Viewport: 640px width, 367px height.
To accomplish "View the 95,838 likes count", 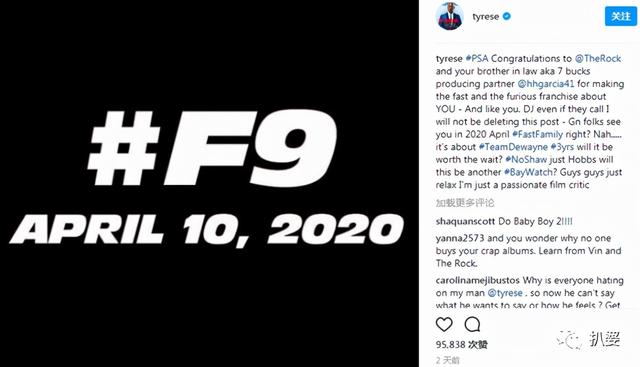I will pyautogui.click(x=462, y=345).
